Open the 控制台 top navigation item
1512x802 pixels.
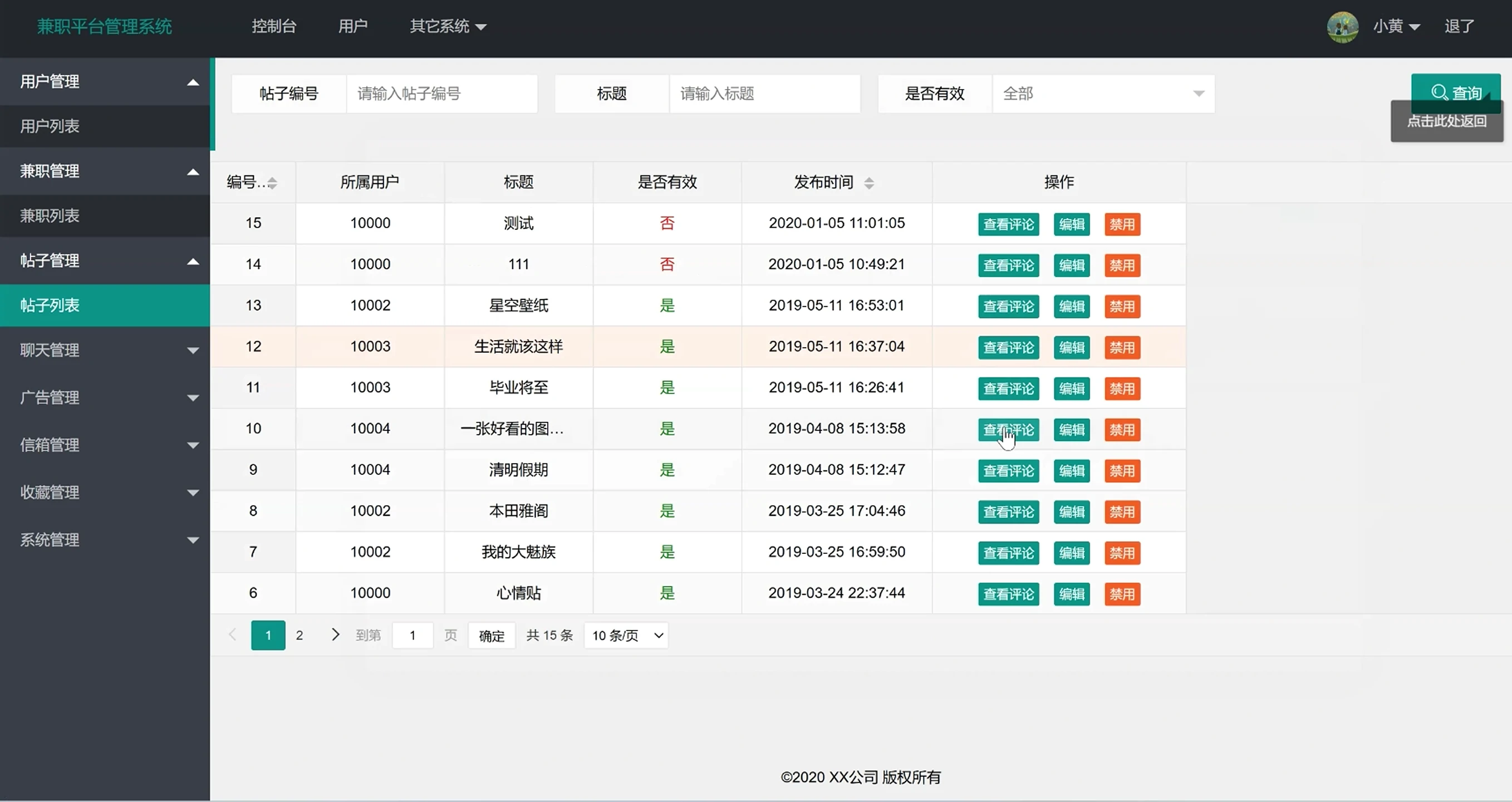point(273,26)
